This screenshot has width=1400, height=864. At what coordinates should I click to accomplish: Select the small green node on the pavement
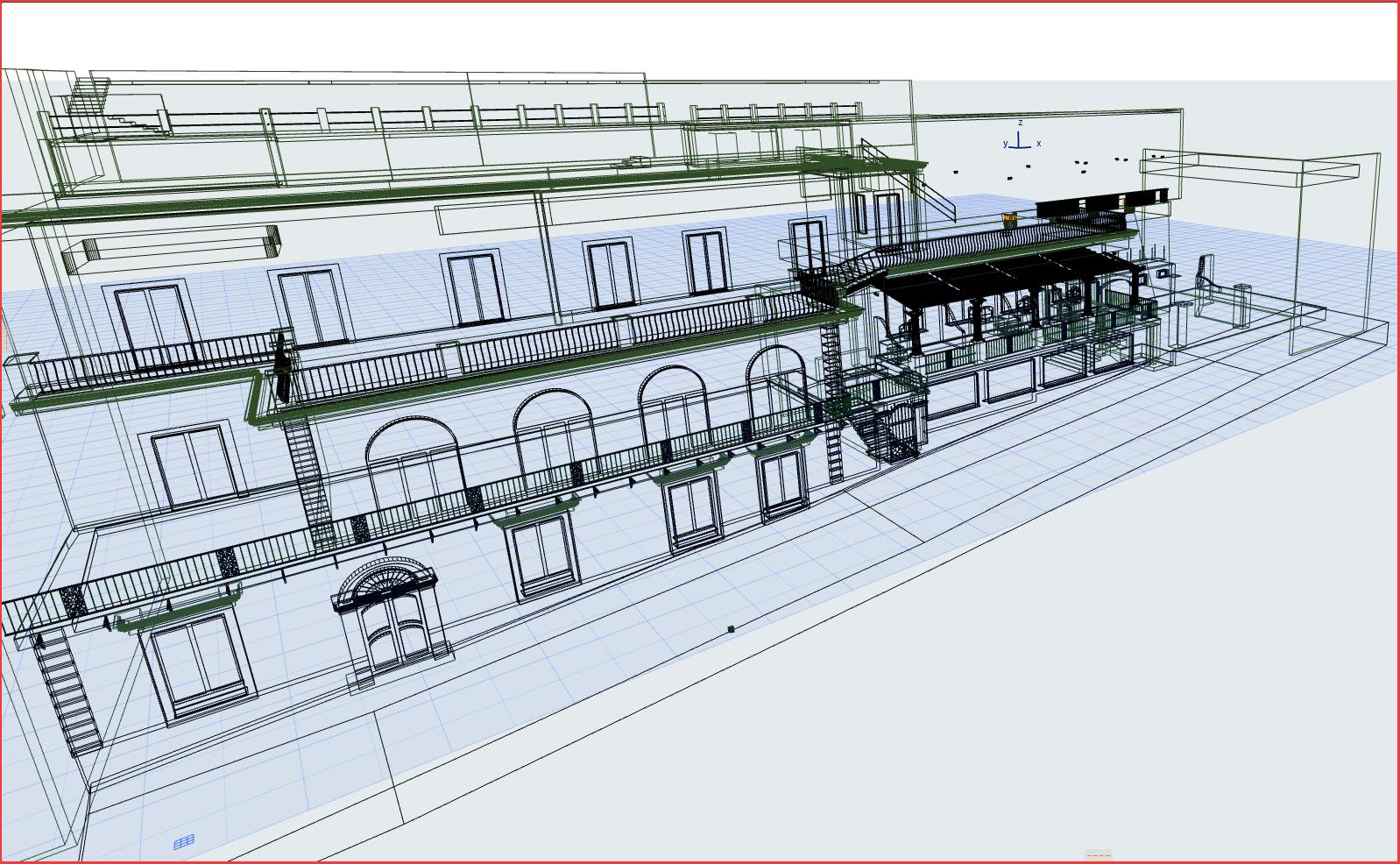(732, 629)
